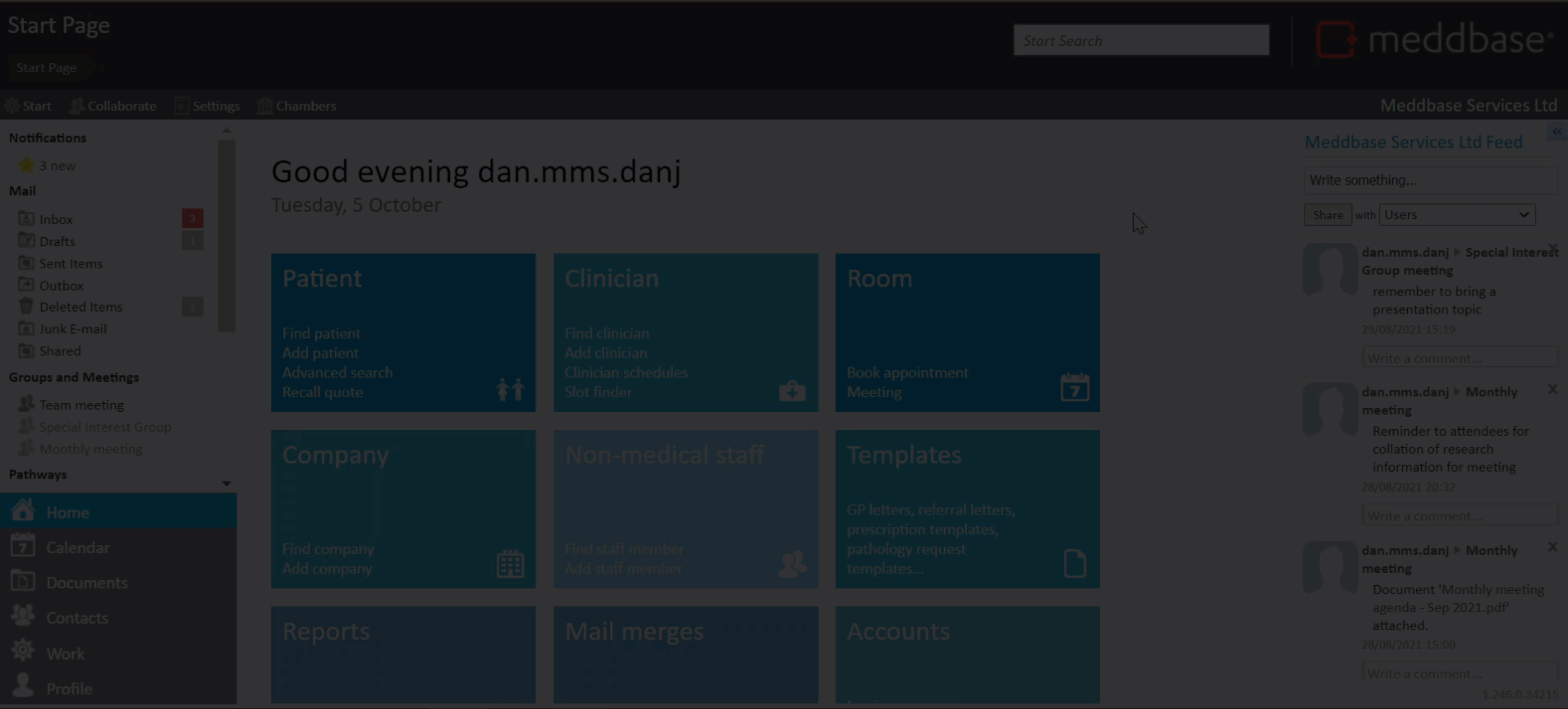1568x709 pixels.
Task: Click the Clinician tile medical bag icon
Action: [792, 391]
